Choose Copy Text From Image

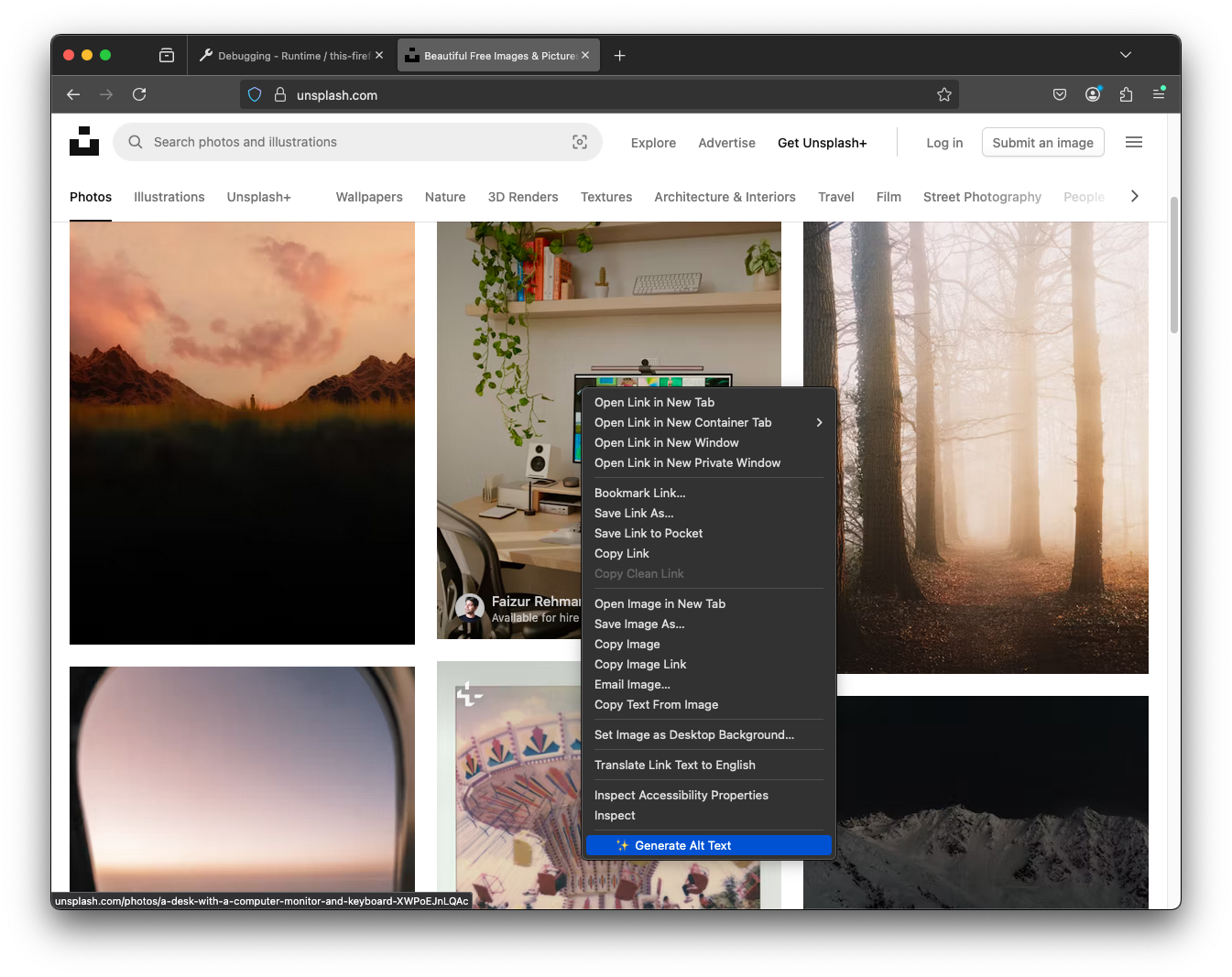point(709,704)
